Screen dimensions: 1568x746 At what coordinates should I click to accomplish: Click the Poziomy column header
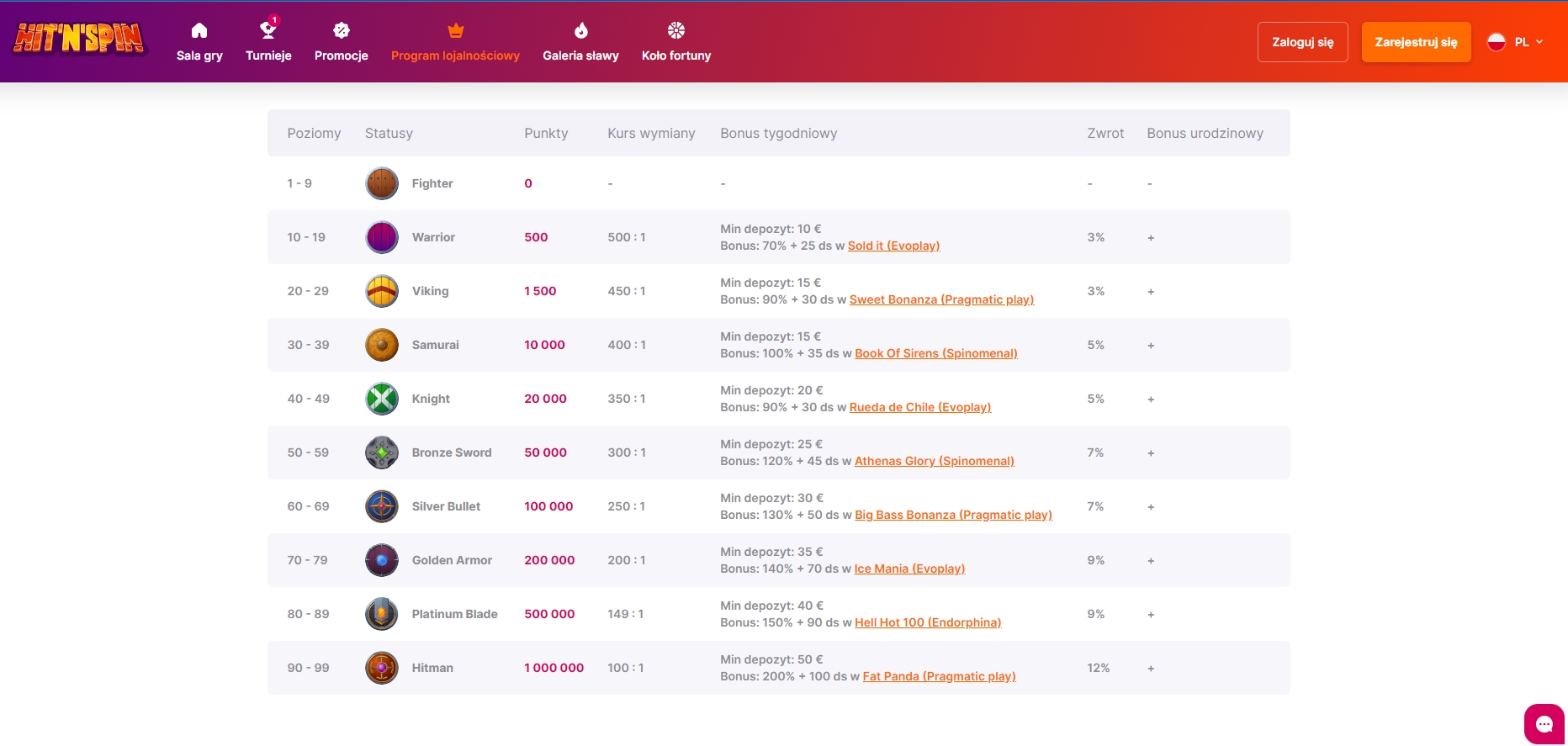pos(314,133)
